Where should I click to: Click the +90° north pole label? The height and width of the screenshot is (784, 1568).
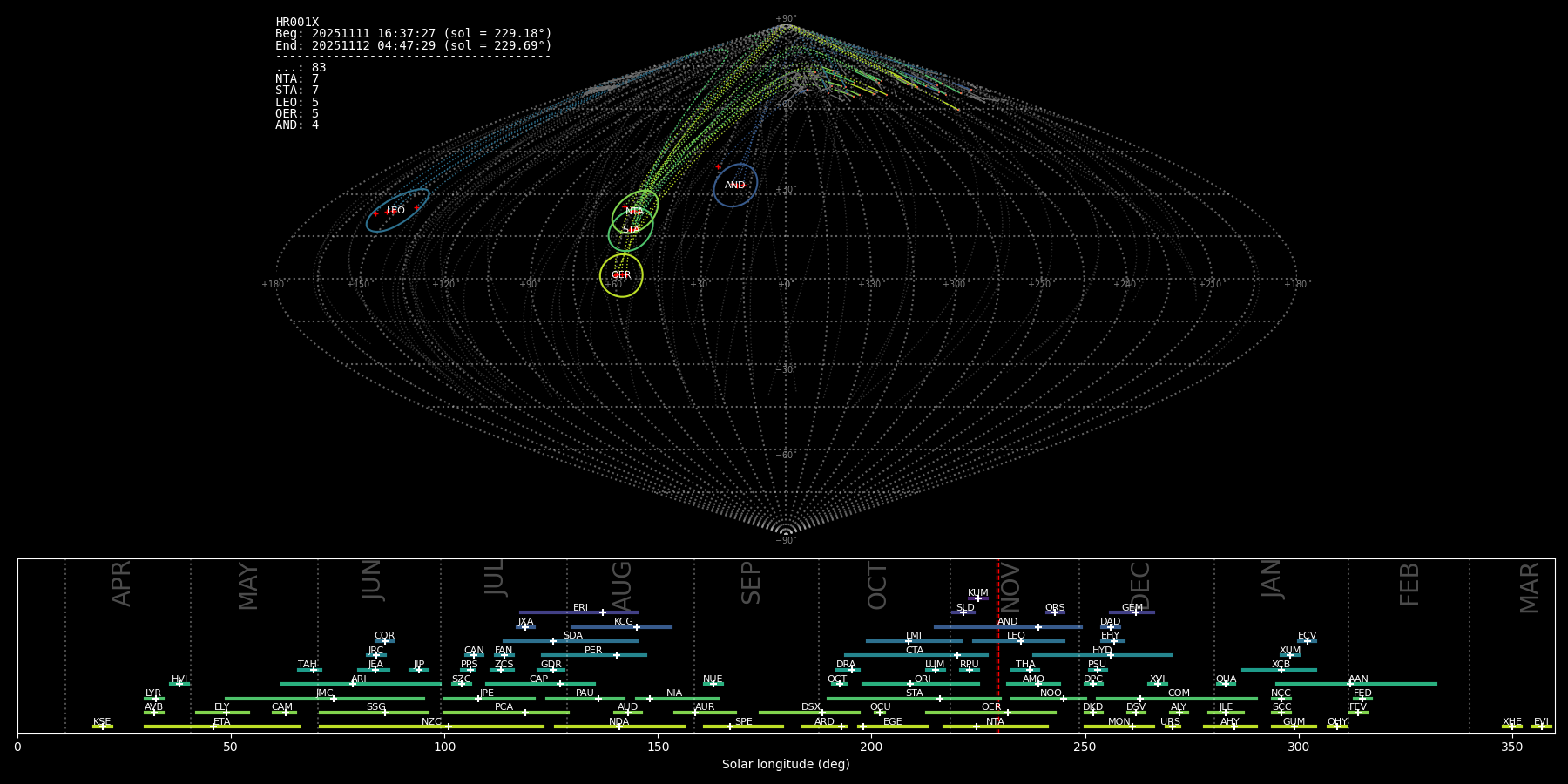785,19
